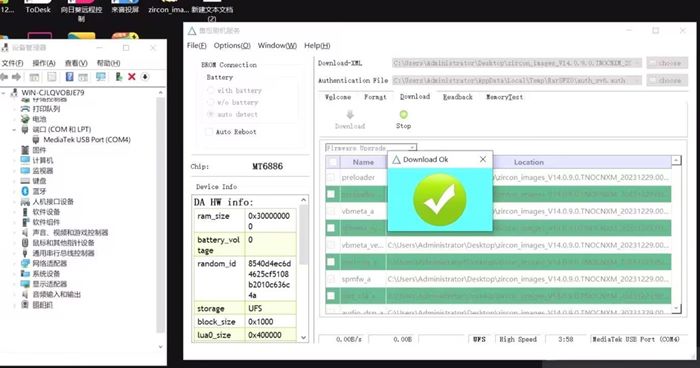700x368 pixels.
Task: Toggle the preloader row checkbox
Action: tap(331, 177)
